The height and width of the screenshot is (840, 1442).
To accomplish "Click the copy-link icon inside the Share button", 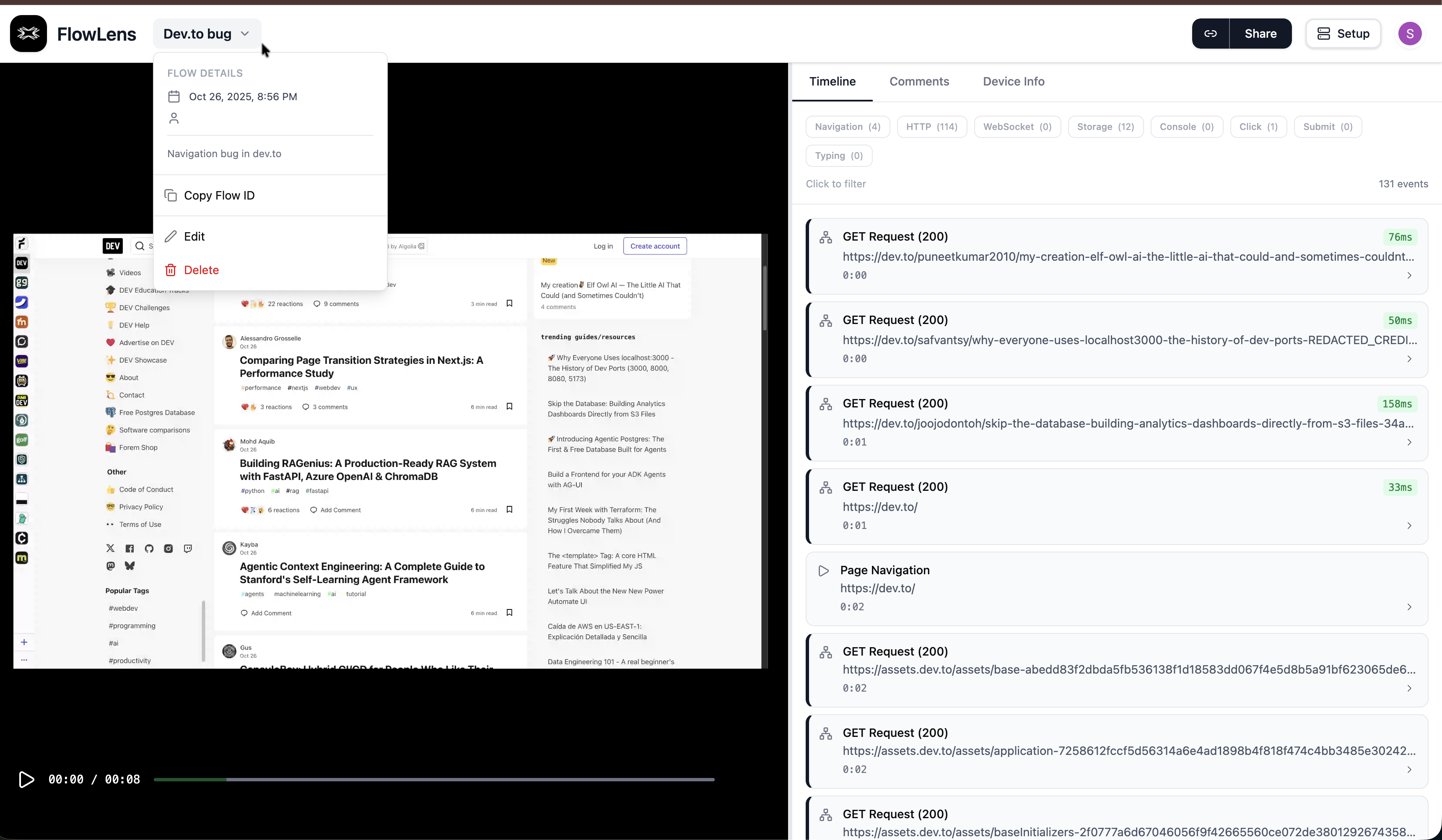I will point(1211,33).
